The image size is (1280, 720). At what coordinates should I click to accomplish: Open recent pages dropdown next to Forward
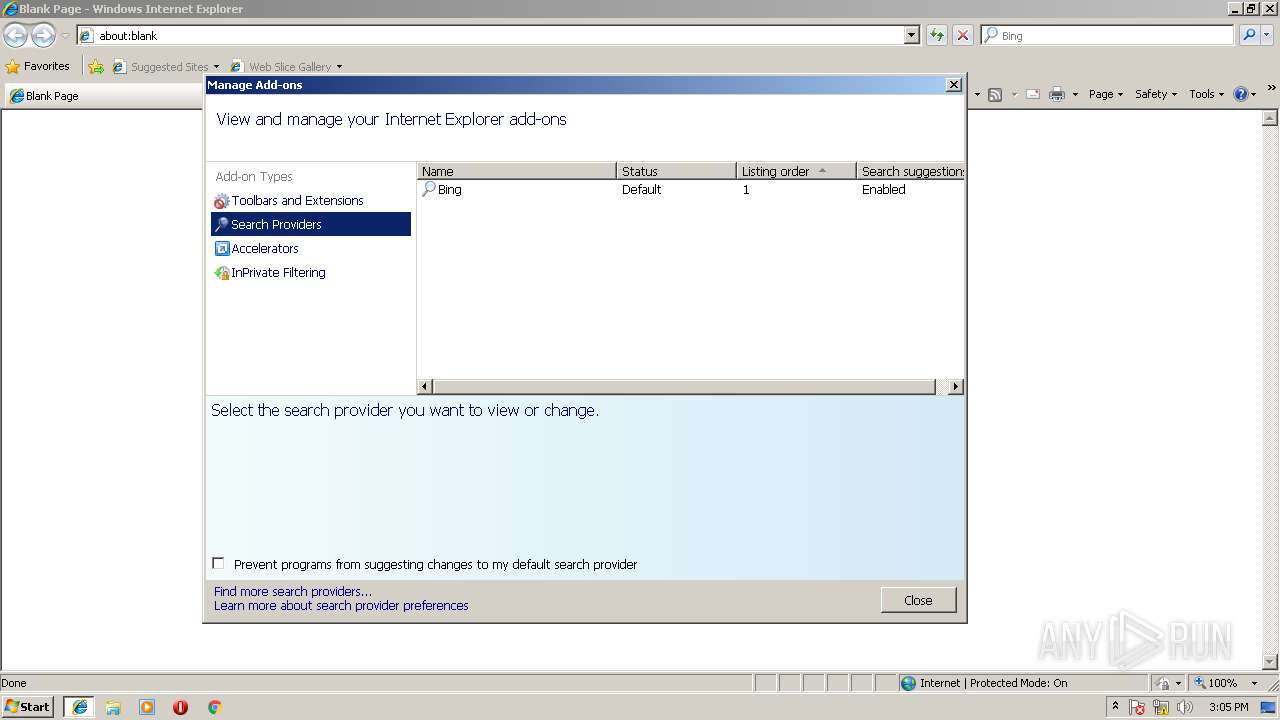65,36
